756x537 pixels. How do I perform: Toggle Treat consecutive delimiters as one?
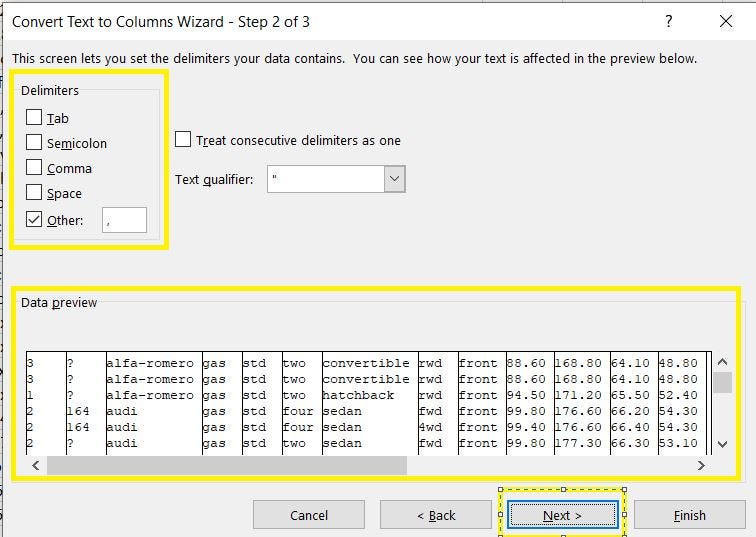(x=183, y=139)
